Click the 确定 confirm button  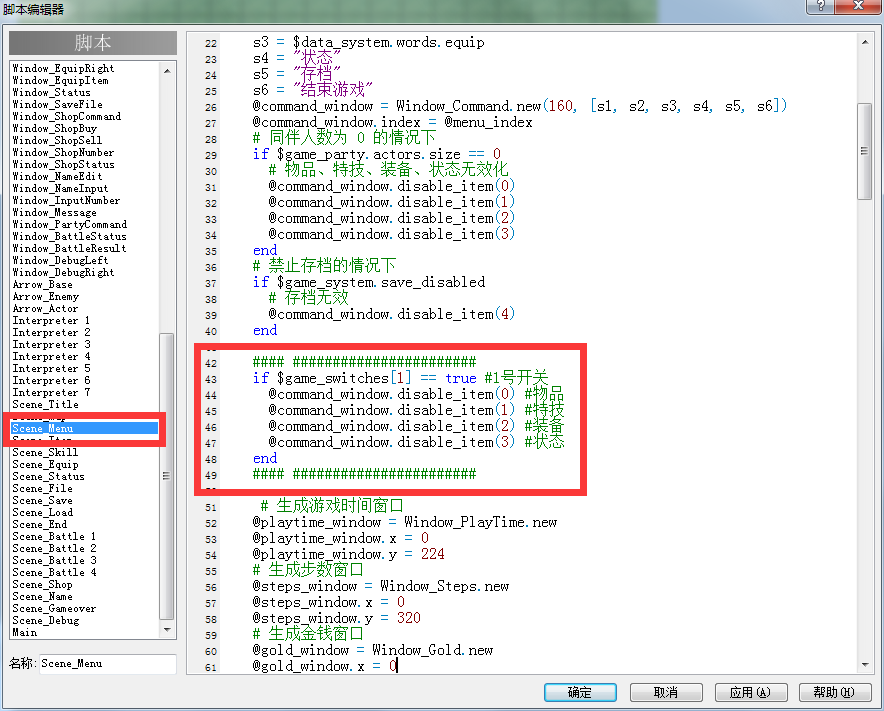tap(580, 692)
